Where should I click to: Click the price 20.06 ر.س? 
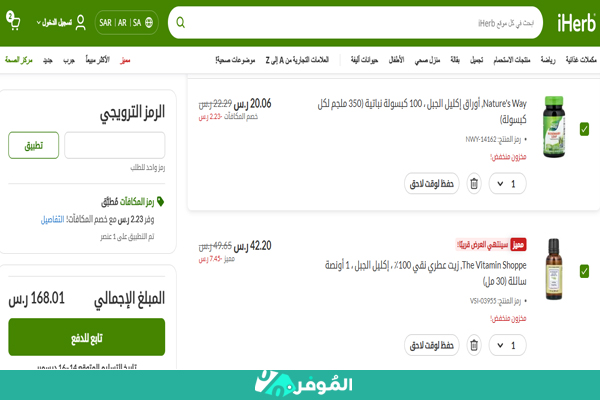pyautogui.click(x=252, y=103)
